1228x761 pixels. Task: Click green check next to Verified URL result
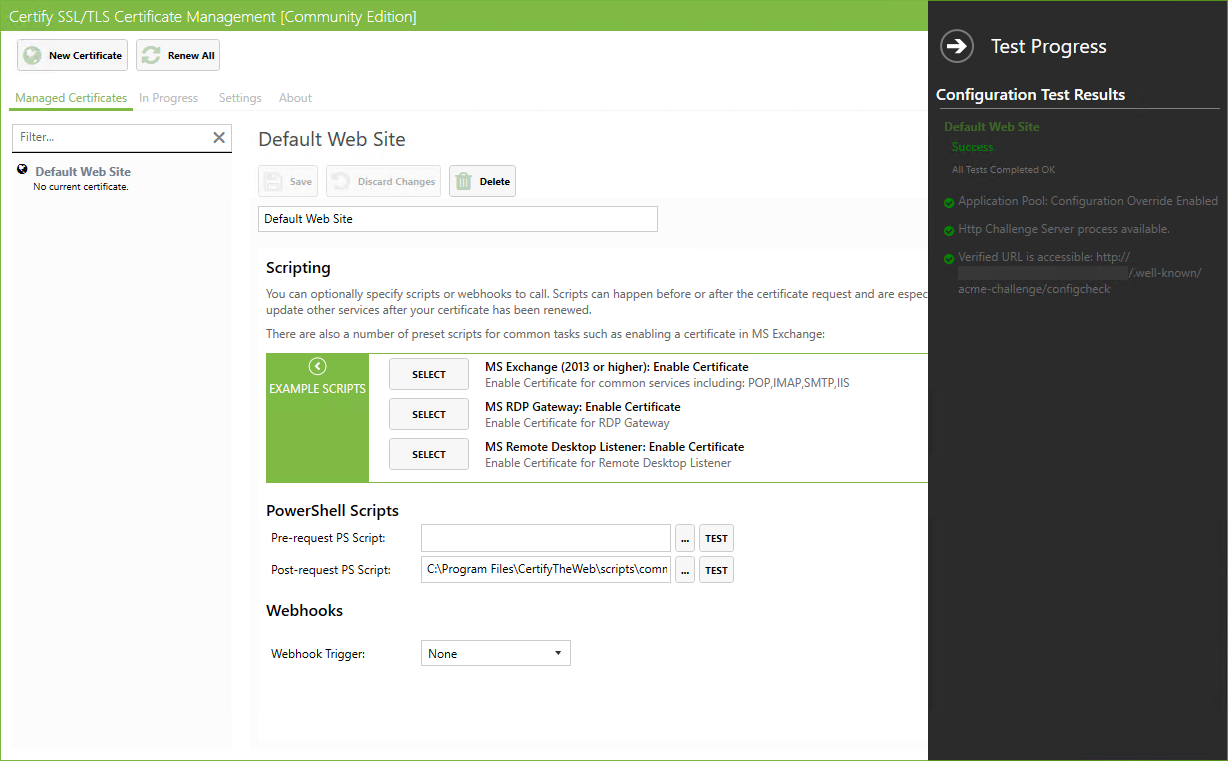pos(949,259)
